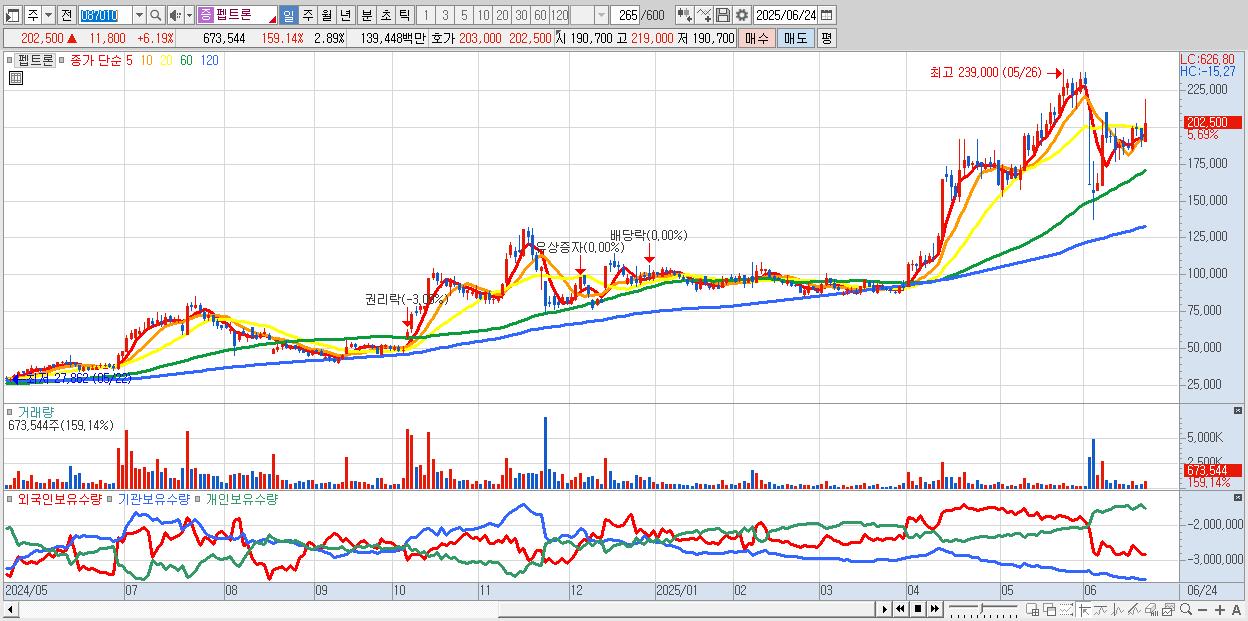Screen dimensions: 1248x621
Task: Select the 년 yearly period toggle
Action: 345,15
